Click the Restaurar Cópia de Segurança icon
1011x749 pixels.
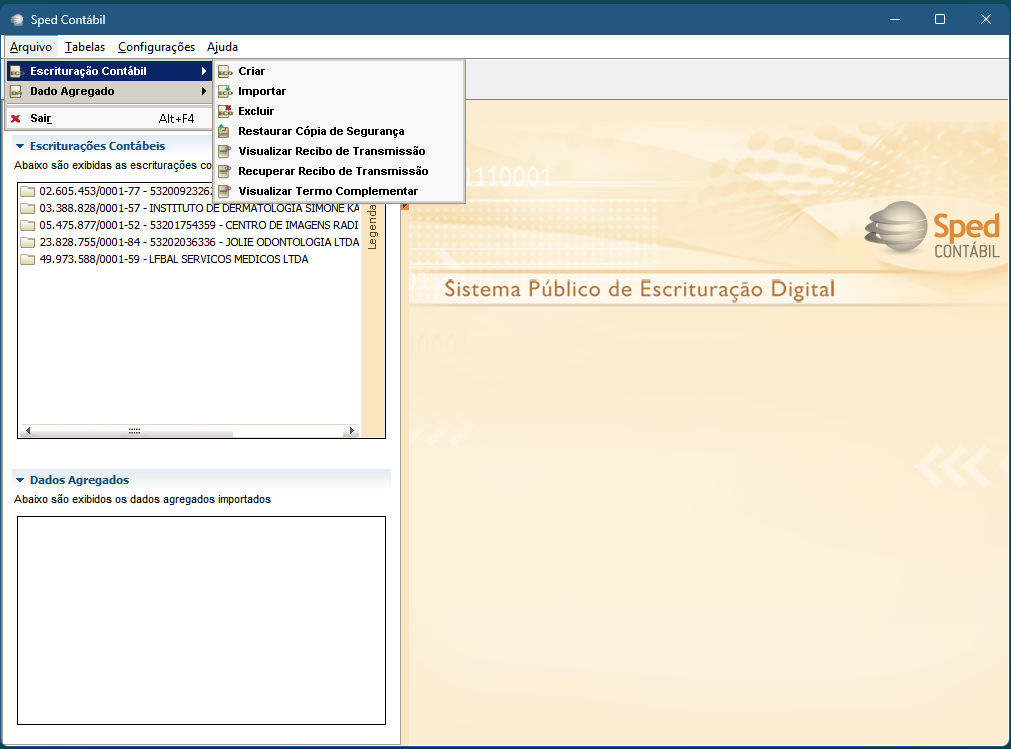224,131
